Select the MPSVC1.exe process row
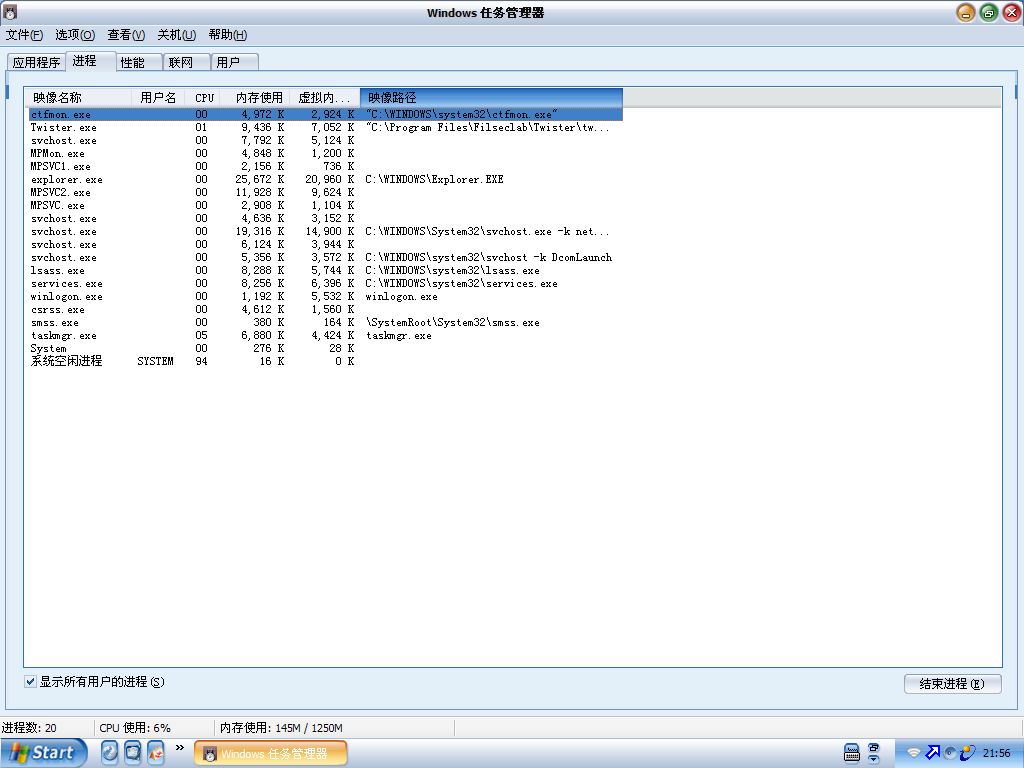1024x768 pixels. [x=325, y=167]
